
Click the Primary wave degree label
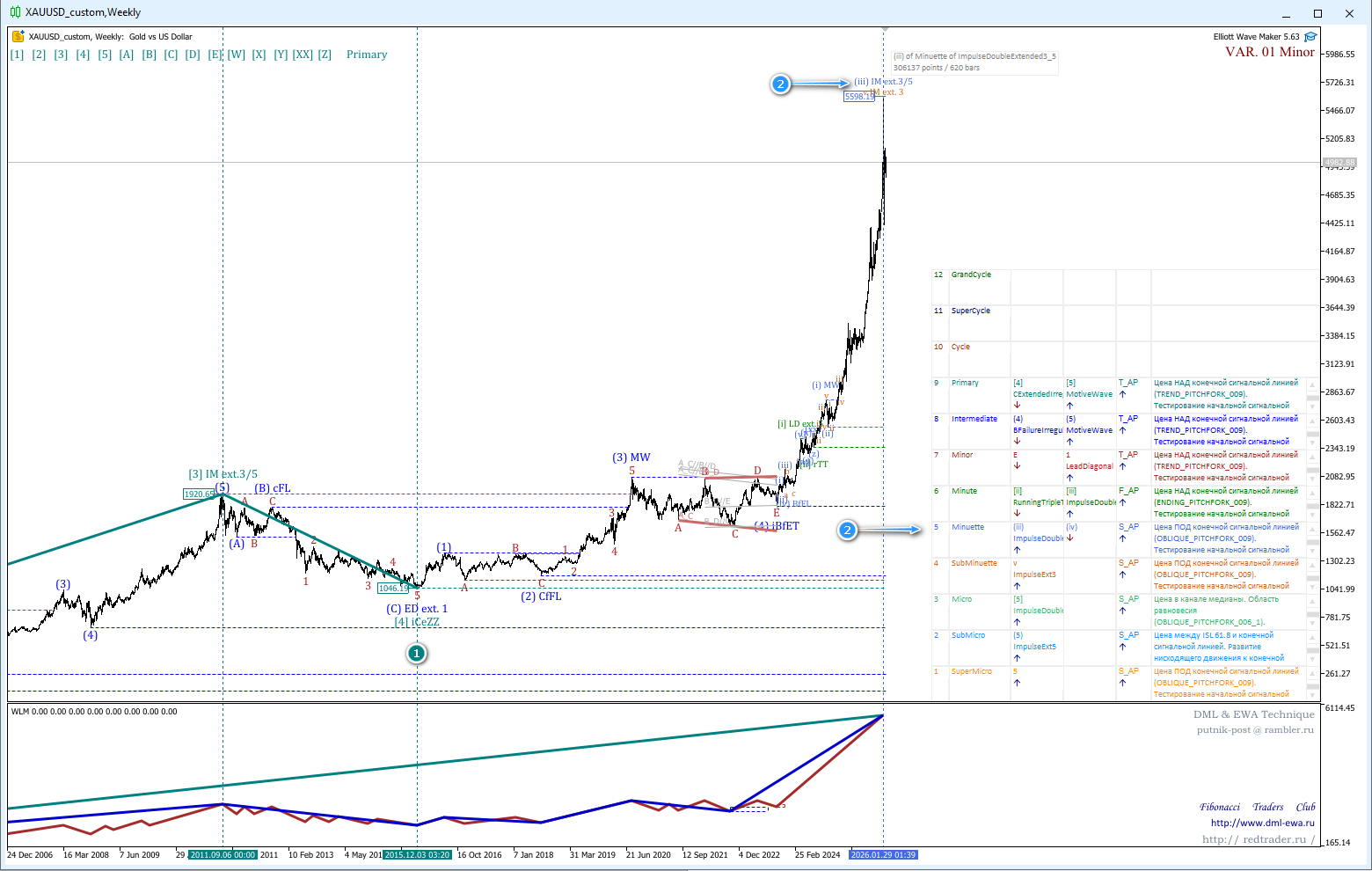tap(367, 55)
